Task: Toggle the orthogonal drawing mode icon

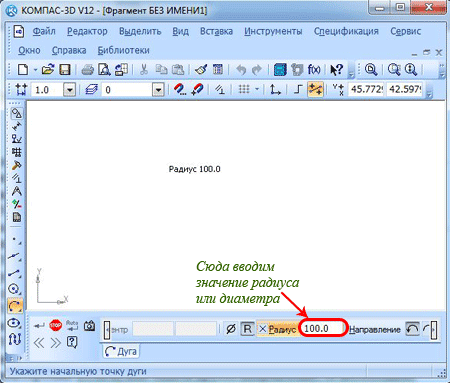Action: click(298, 89)
